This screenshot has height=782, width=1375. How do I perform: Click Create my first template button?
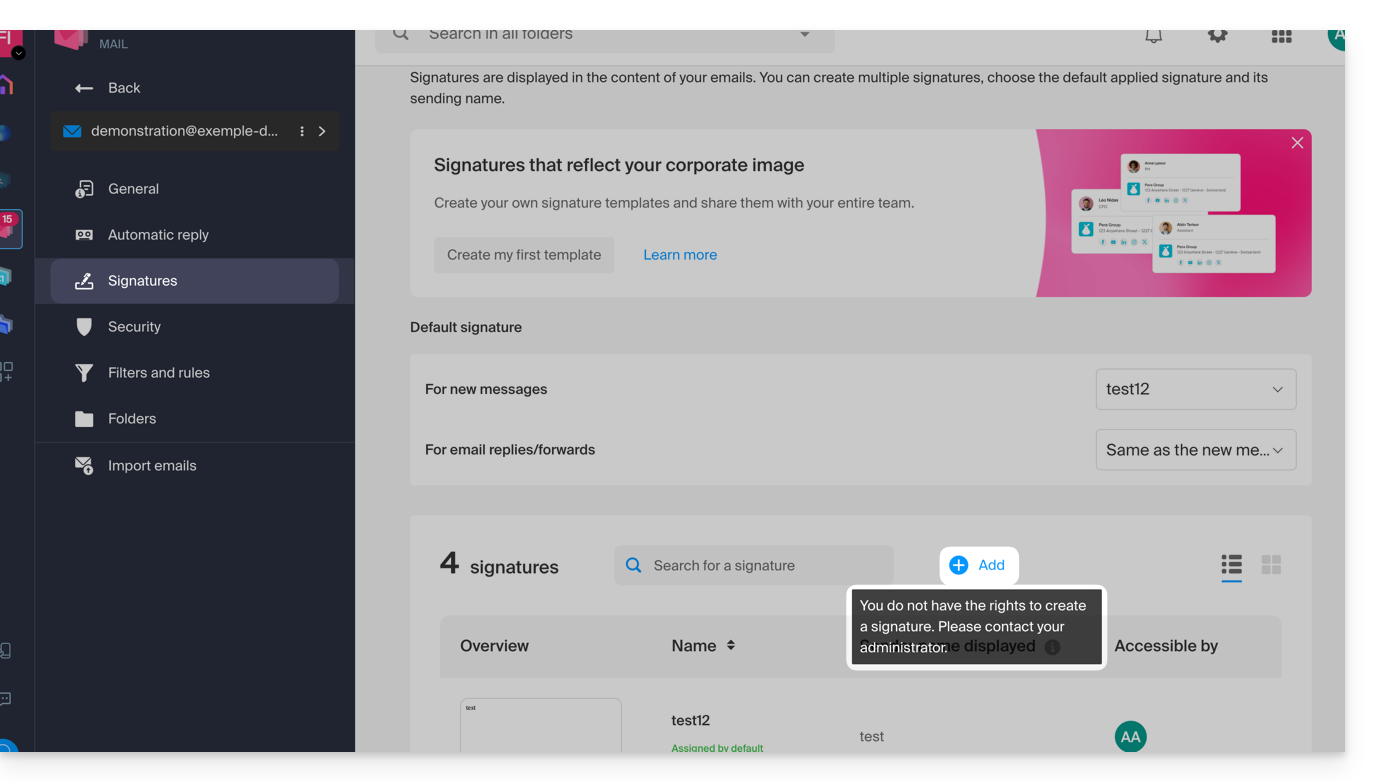click(x=524, y=255)
